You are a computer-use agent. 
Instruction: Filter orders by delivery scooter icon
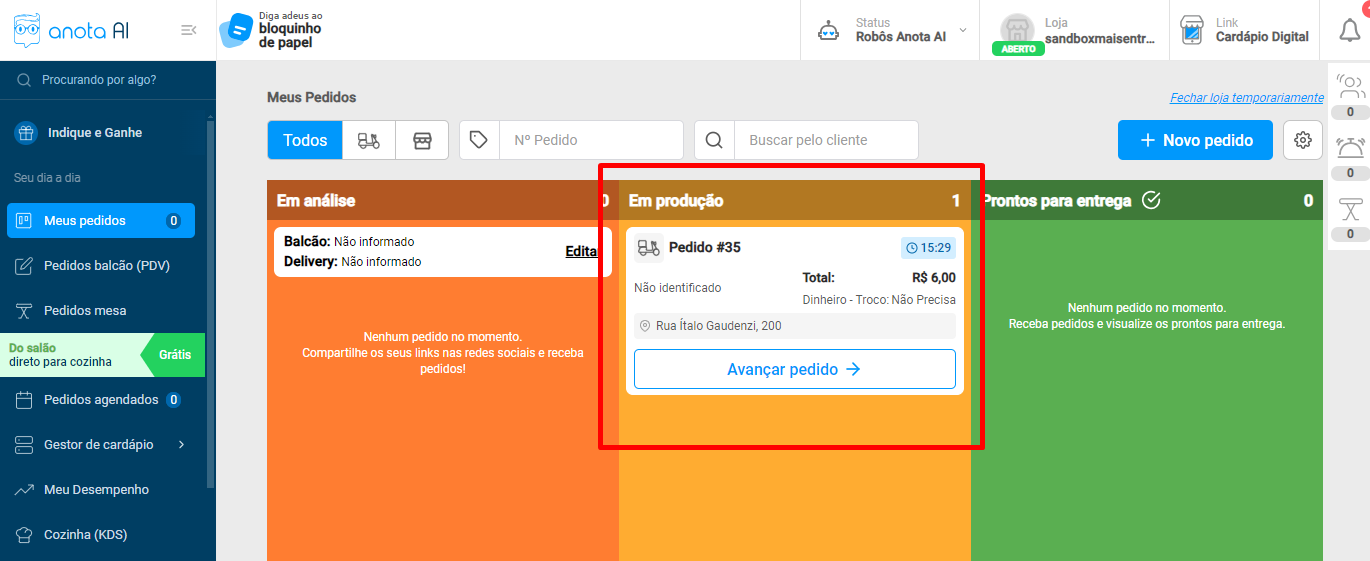pyautogui.click(x=369, y=140)
